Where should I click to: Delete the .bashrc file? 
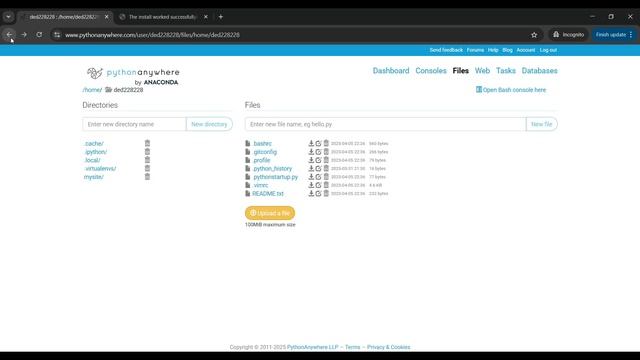point(326,143)
